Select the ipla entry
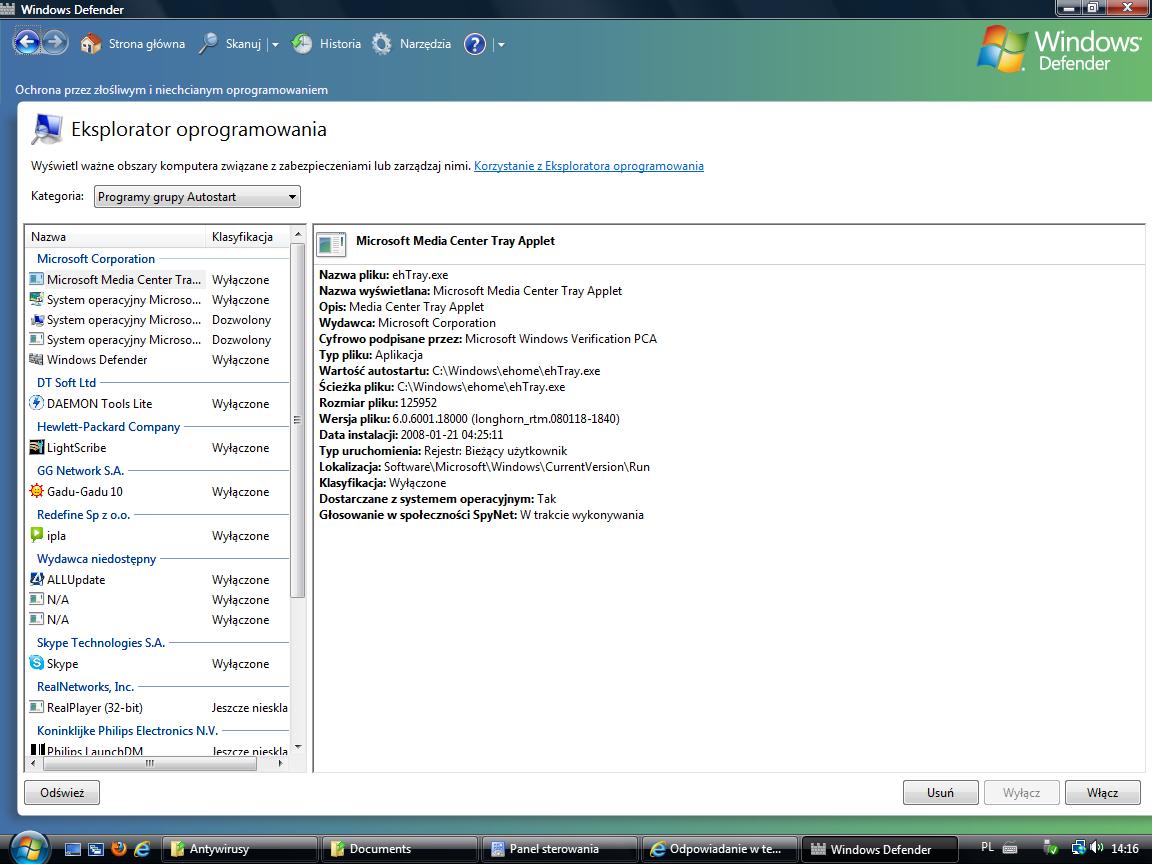The width and height of the screenshot is (1152, 864). point(158,536)
